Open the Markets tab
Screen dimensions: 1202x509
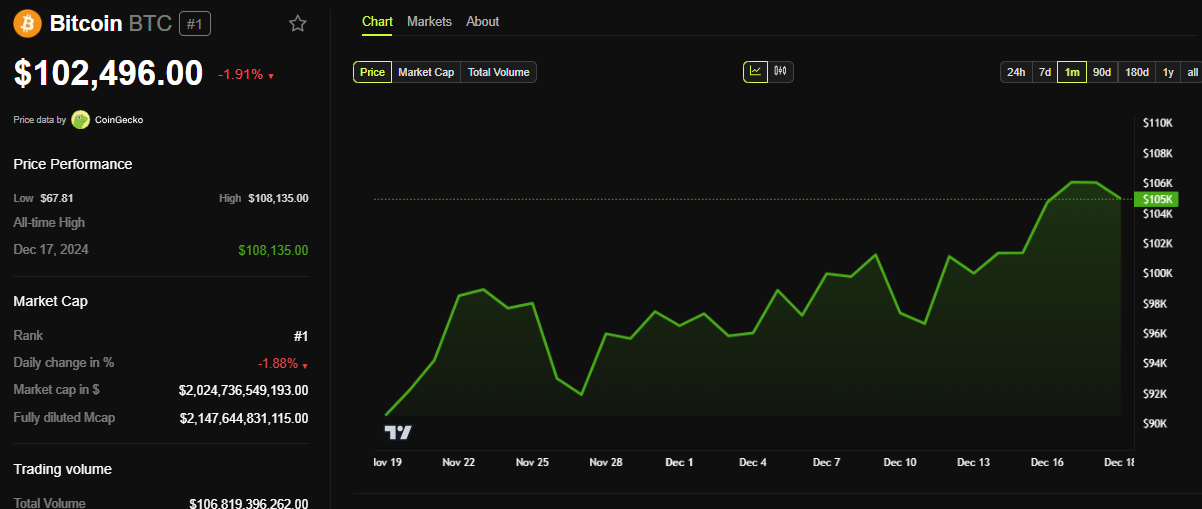tap(429, 21)
